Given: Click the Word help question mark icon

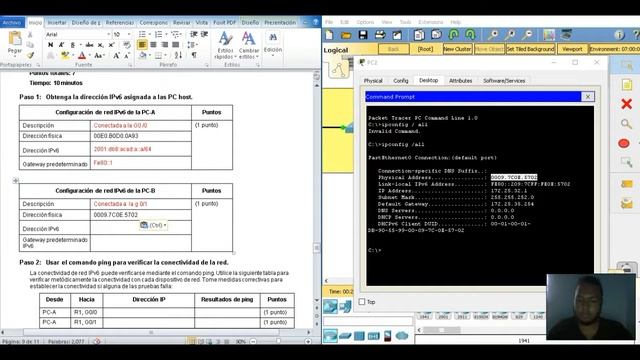Looking at the screenshot, I should (x=316, y=22).
